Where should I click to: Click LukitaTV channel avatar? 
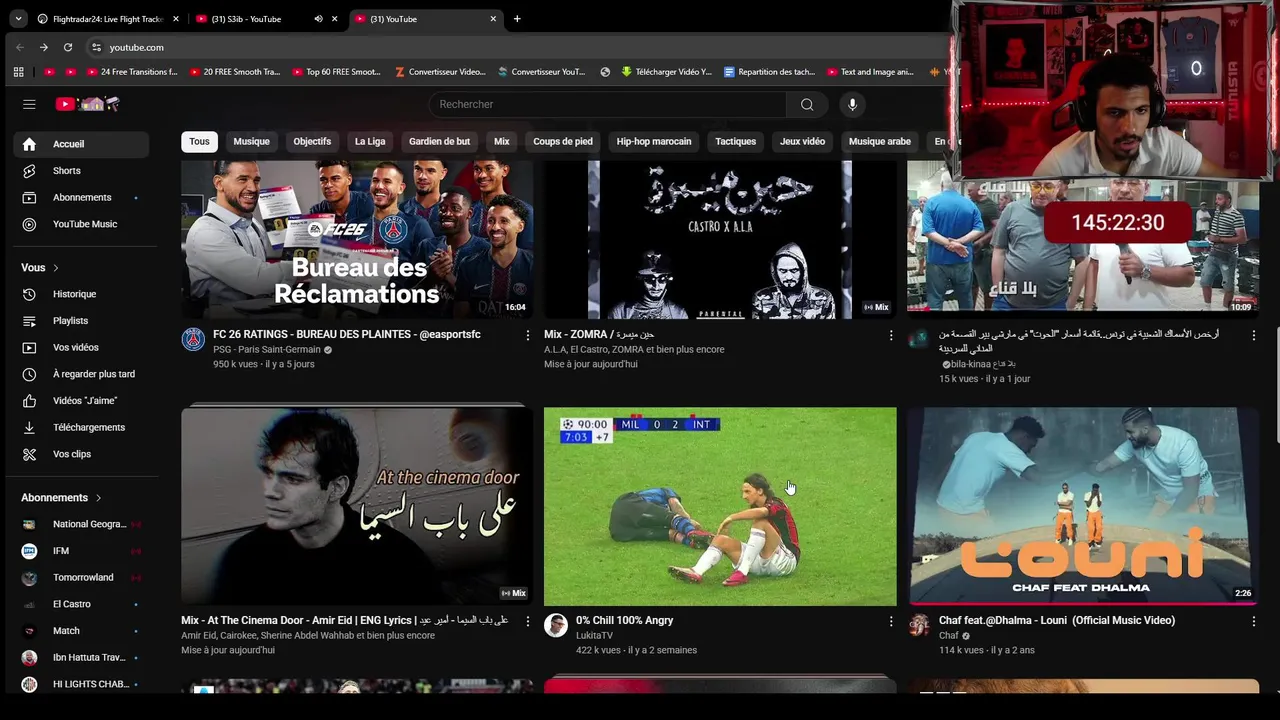point(556,626)
